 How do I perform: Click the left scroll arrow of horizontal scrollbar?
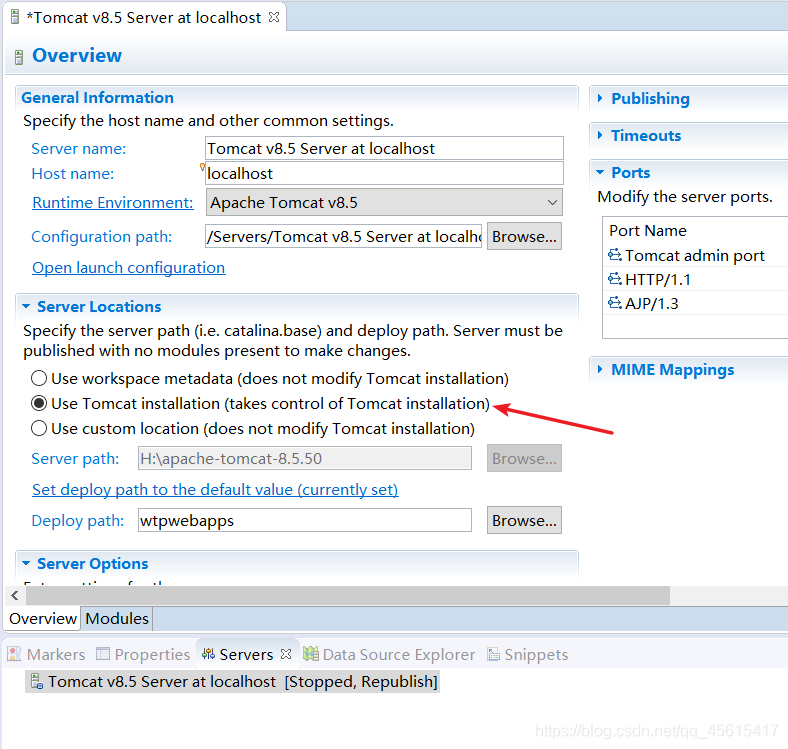pyautogui.click(x=15, y=596)
